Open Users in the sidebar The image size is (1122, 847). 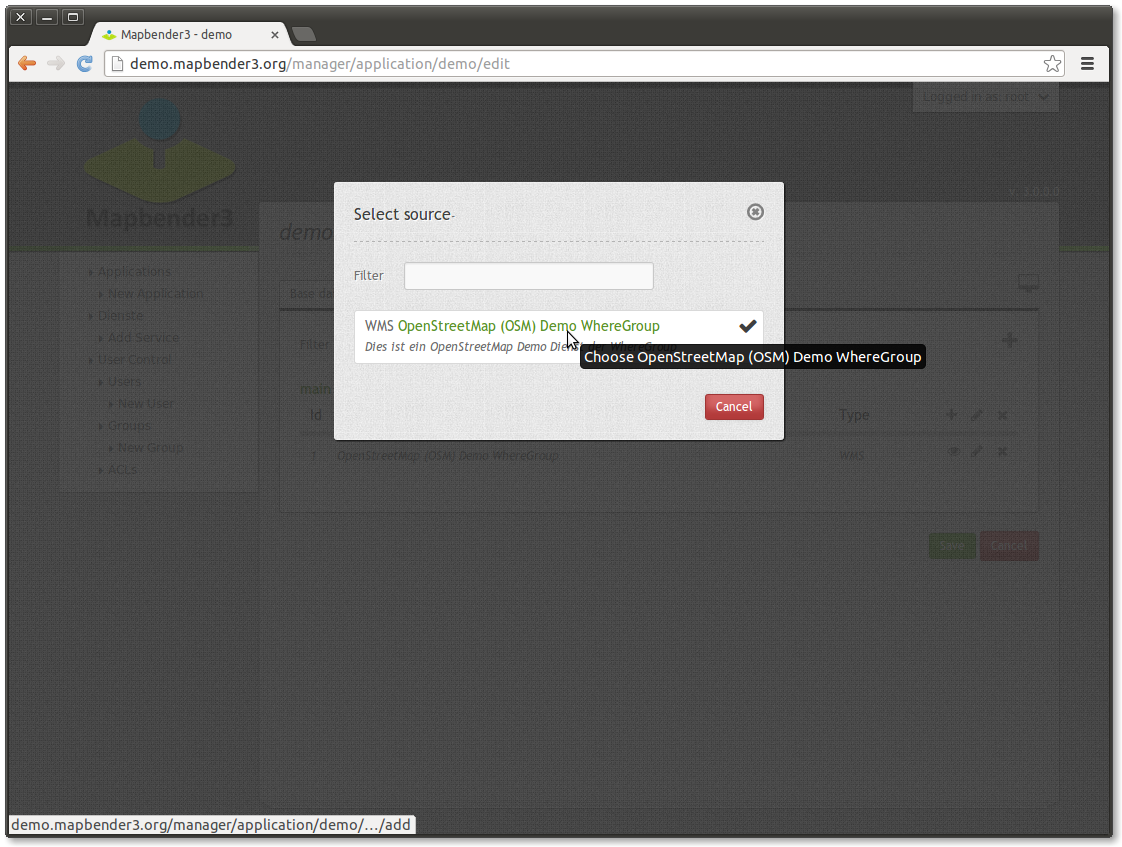pyautogui.click(x=125, y=381)
